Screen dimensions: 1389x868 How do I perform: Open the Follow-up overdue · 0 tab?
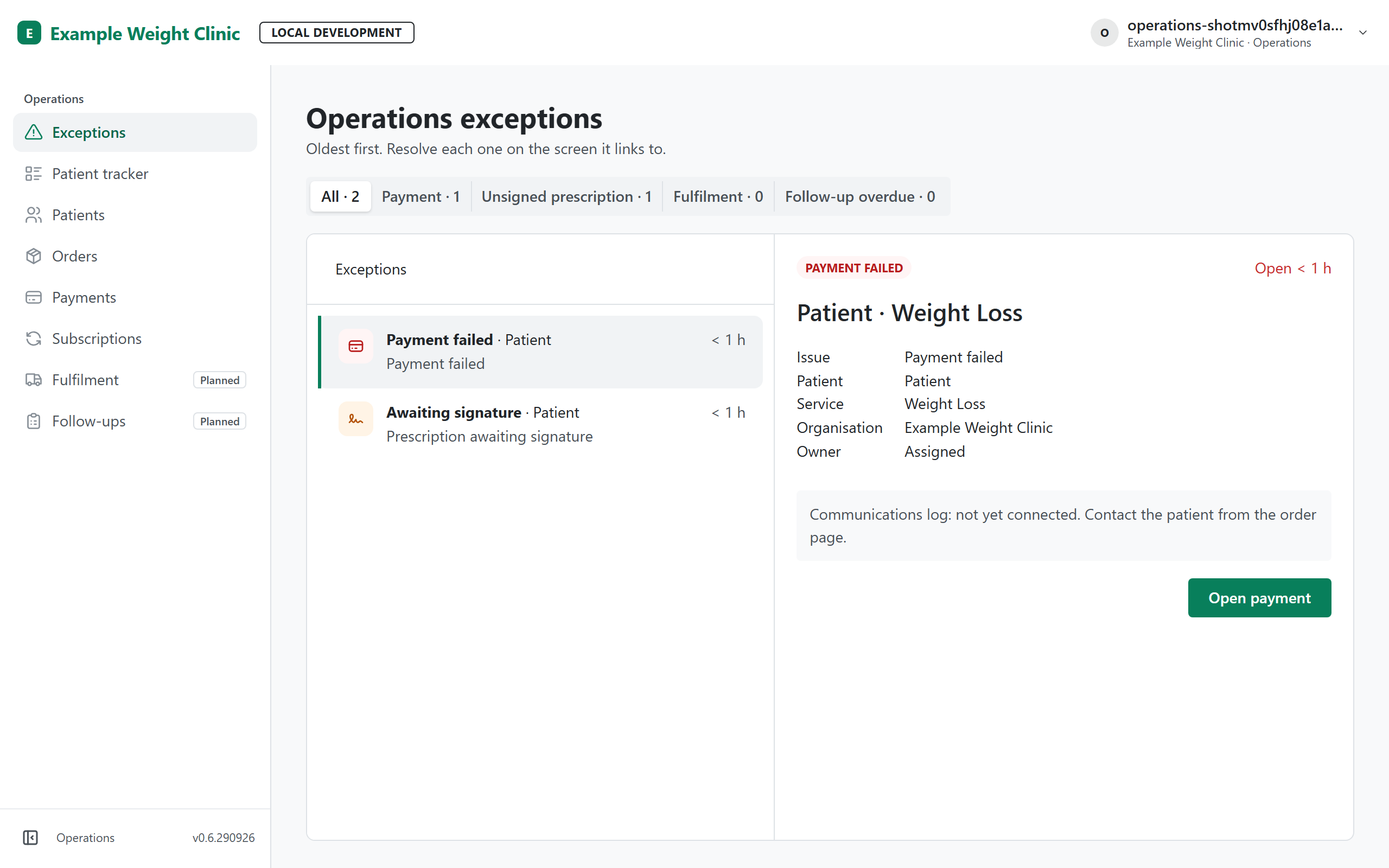pyautogui.click(x=860, y=196)
